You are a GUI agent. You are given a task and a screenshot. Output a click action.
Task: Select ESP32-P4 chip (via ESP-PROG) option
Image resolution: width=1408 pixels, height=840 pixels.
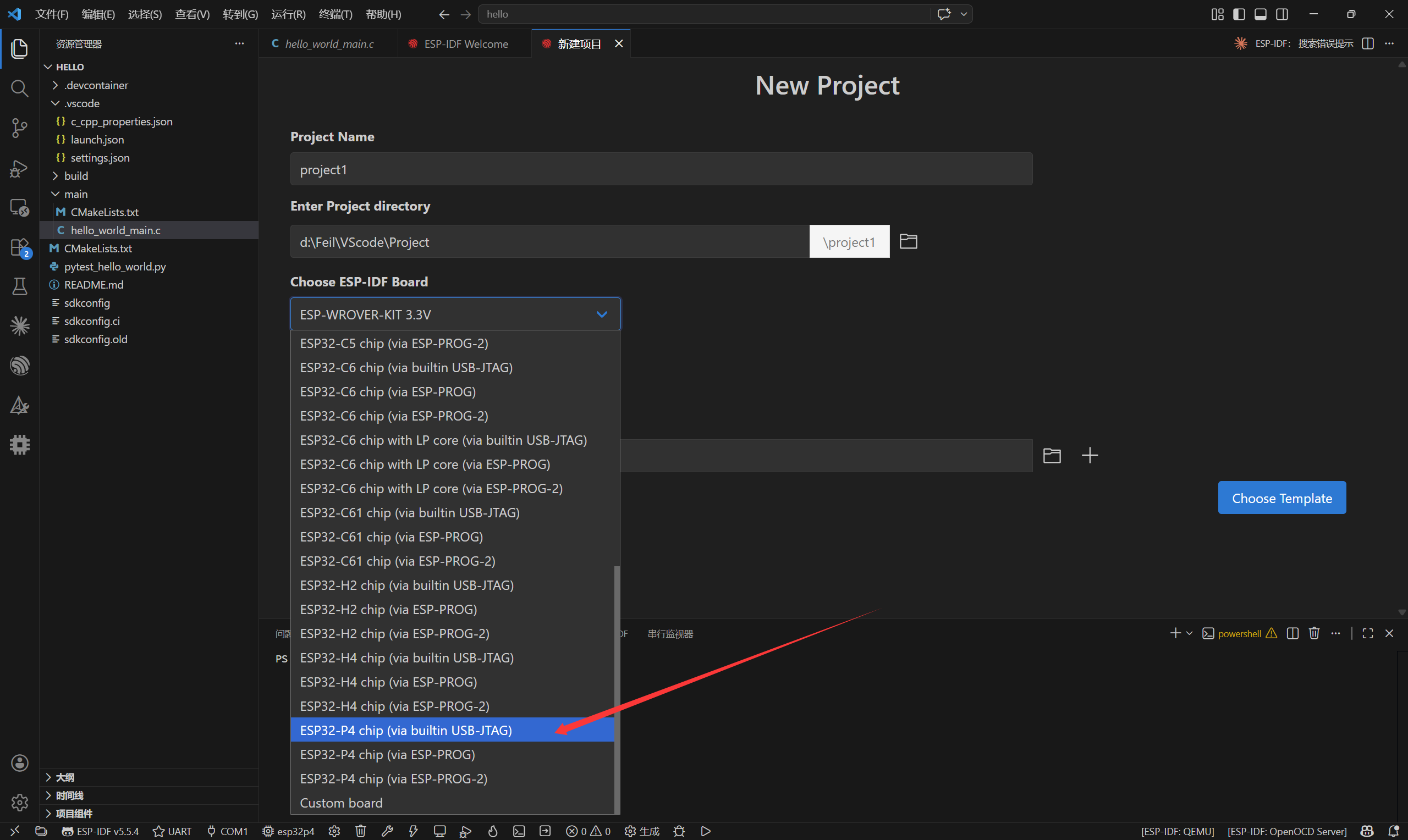coord(452,754)
